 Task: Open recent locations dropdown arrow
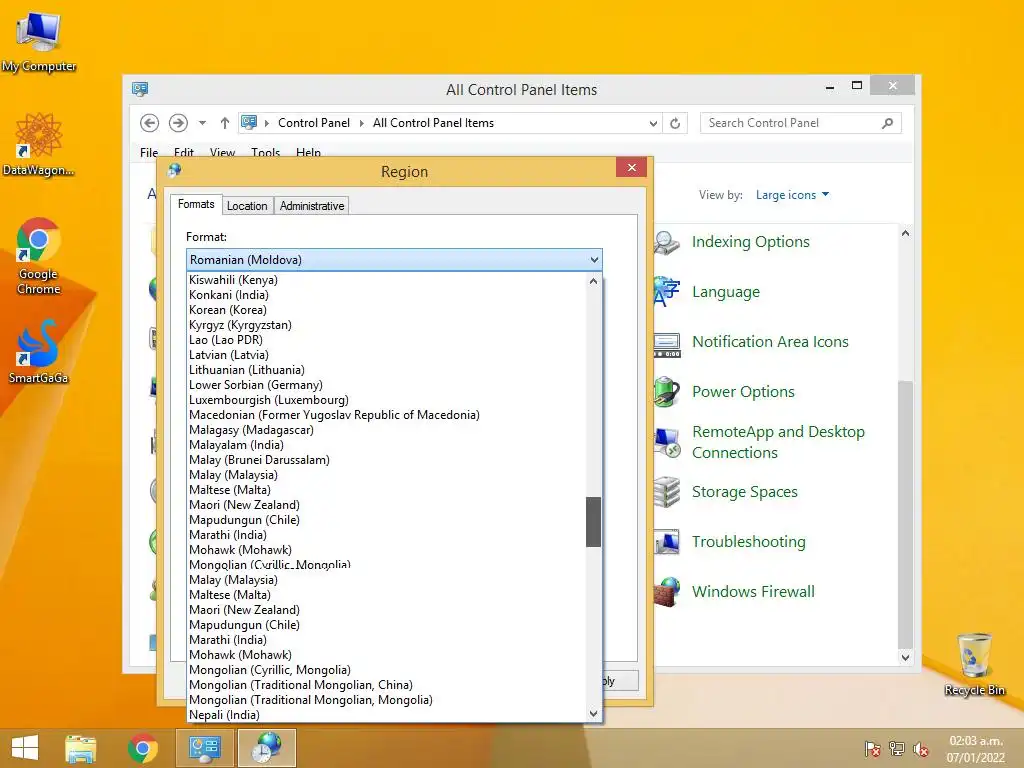202,123
